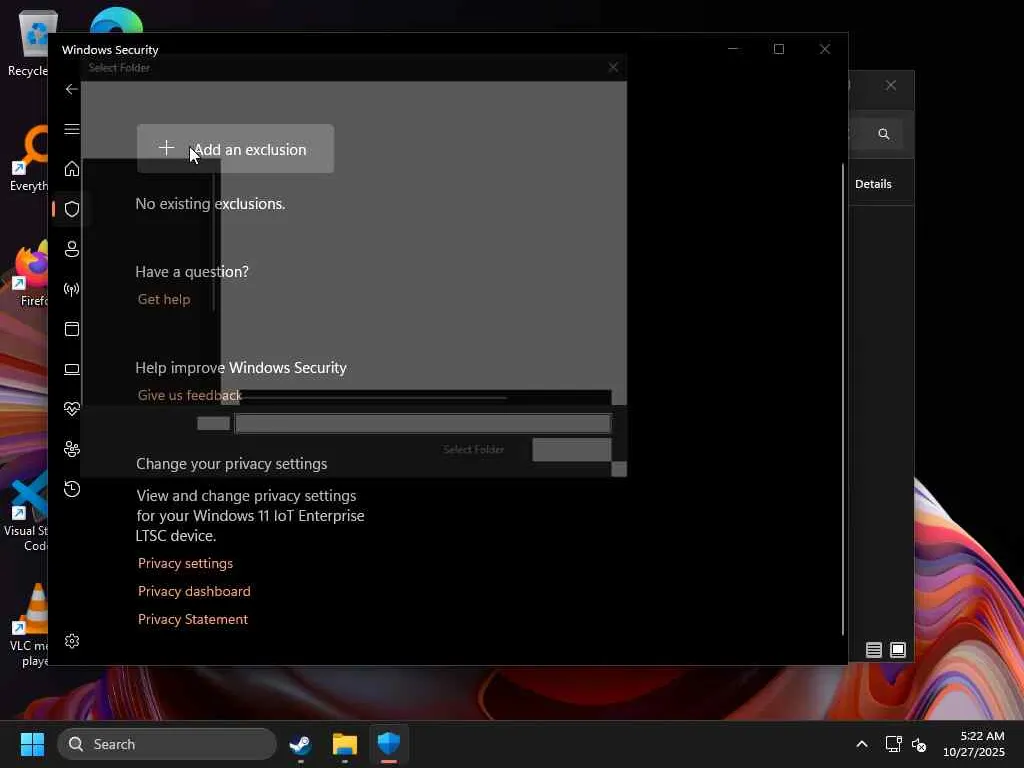Open the Home icon in the sidebar
The width and height of the screenshot is (1024, 768).
[x=72, y=169]
